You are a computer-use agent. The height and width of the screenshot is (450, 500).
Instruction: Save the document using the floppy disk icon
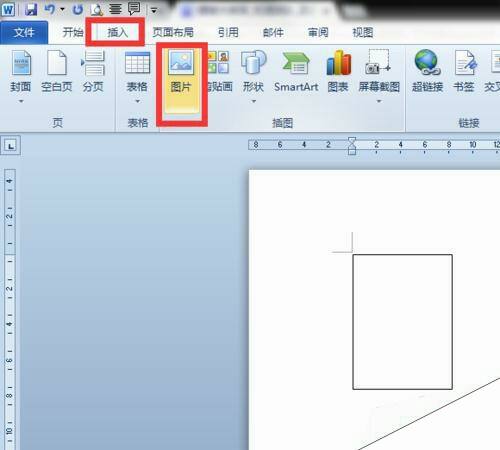(x=31, y=9)
